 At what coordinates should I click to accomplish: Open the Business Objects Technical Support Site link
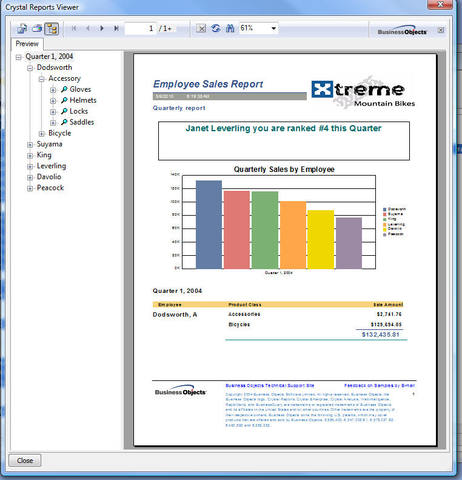270,385
